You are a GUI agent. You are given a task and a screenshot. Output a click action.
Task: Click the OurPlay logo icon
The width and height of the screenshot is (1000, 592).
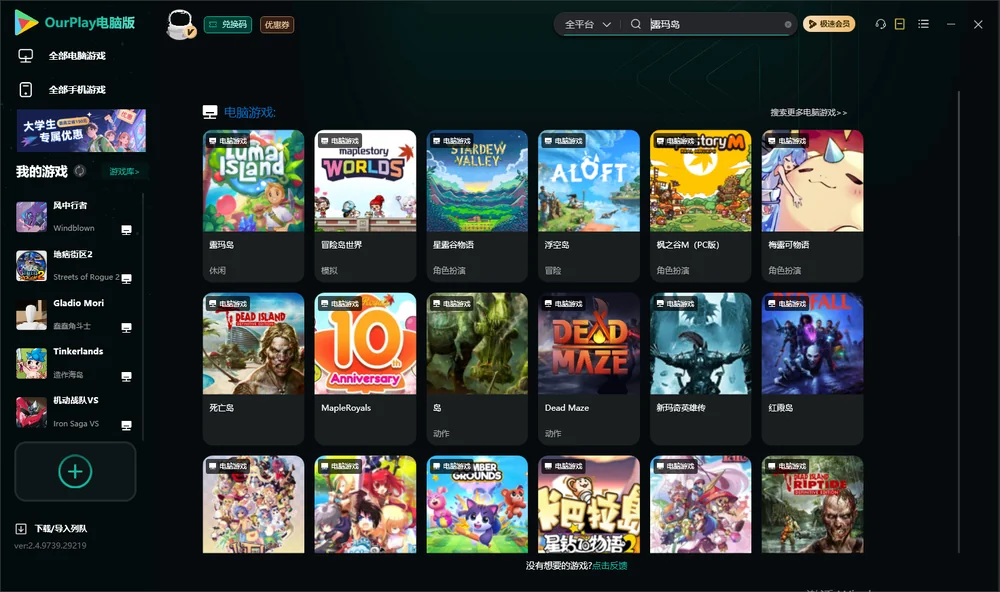coord(26,22)
